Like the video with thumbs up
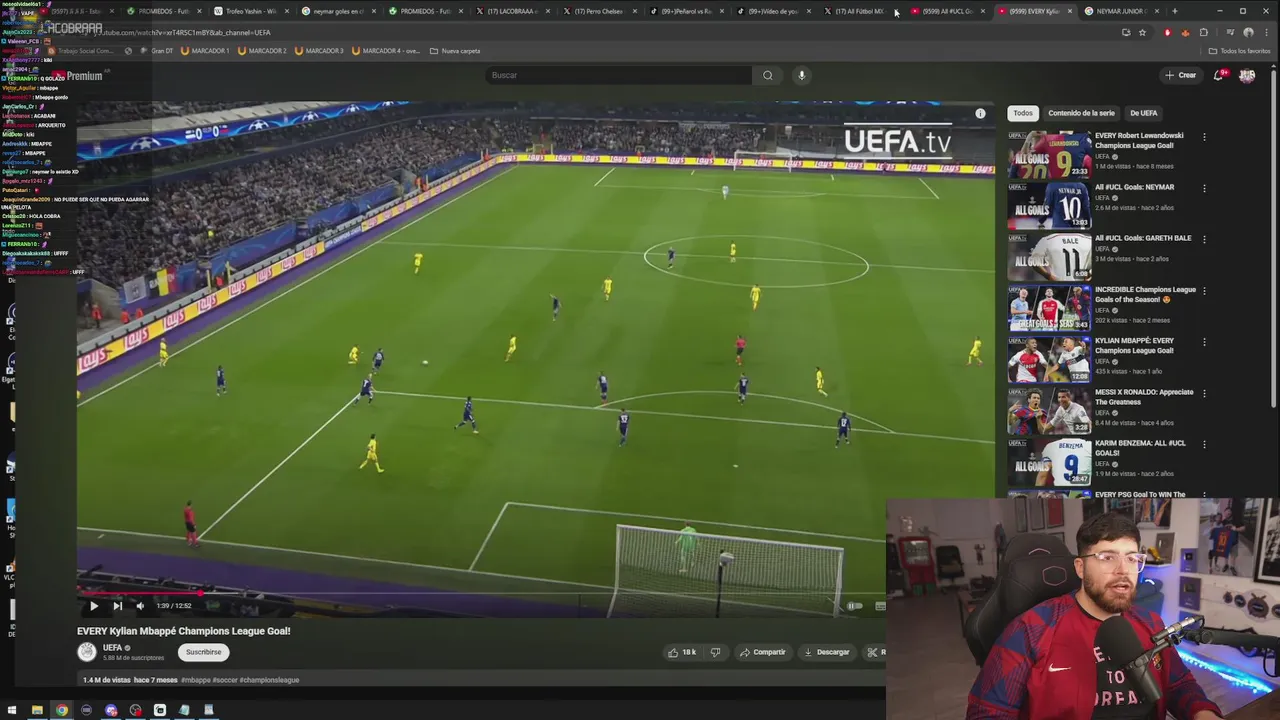This screenshot has width=1280, height=720. click(682, 652)
